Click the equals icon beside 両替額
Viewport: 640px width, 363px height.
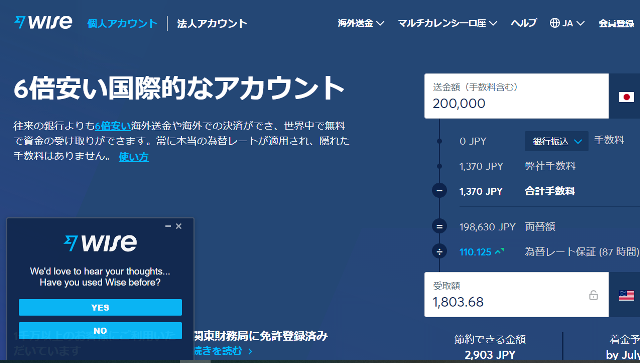click(439, 226)
